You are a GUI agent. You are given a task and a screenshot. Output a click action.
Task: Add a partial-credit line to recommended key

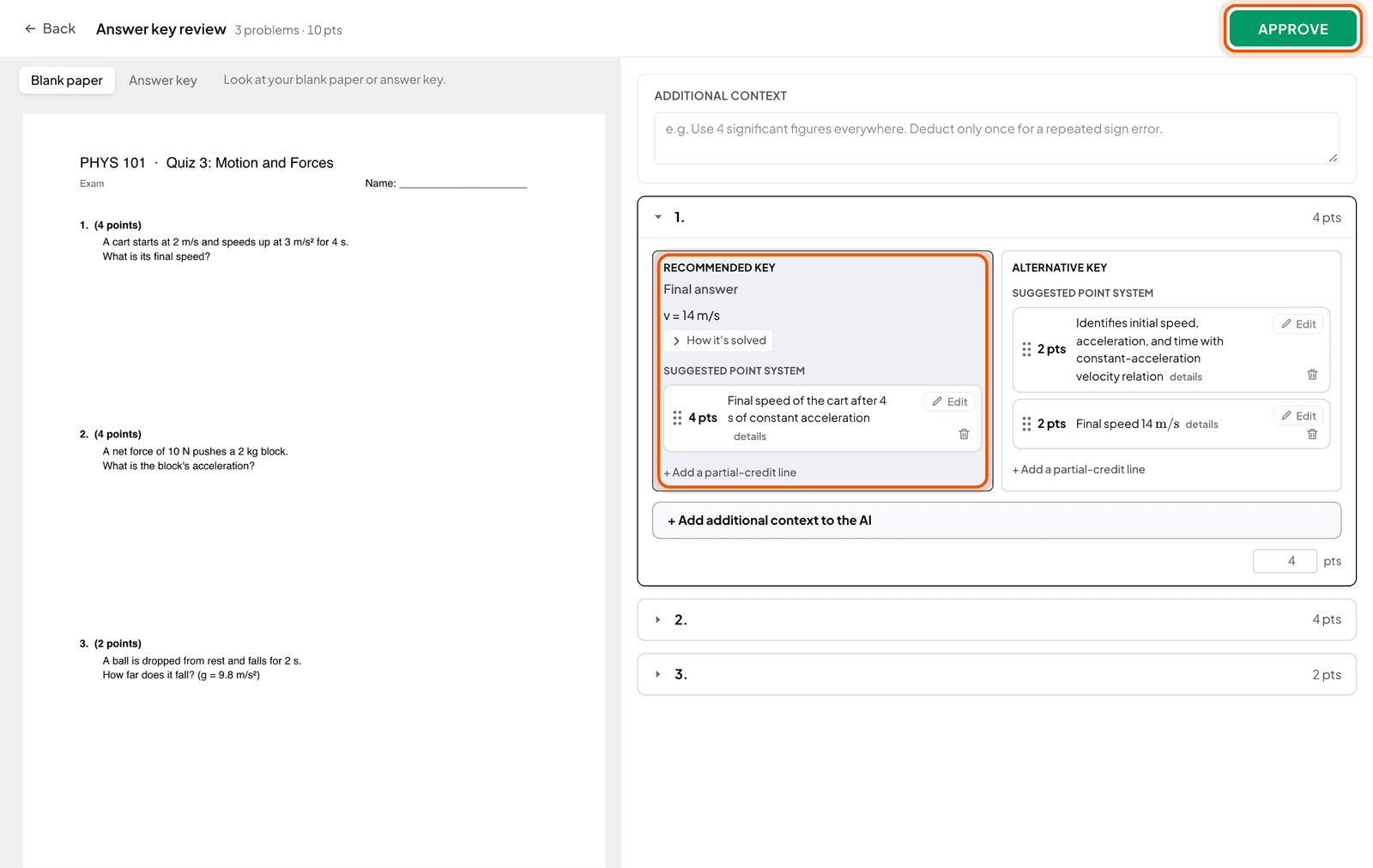[x=730, y=473]
